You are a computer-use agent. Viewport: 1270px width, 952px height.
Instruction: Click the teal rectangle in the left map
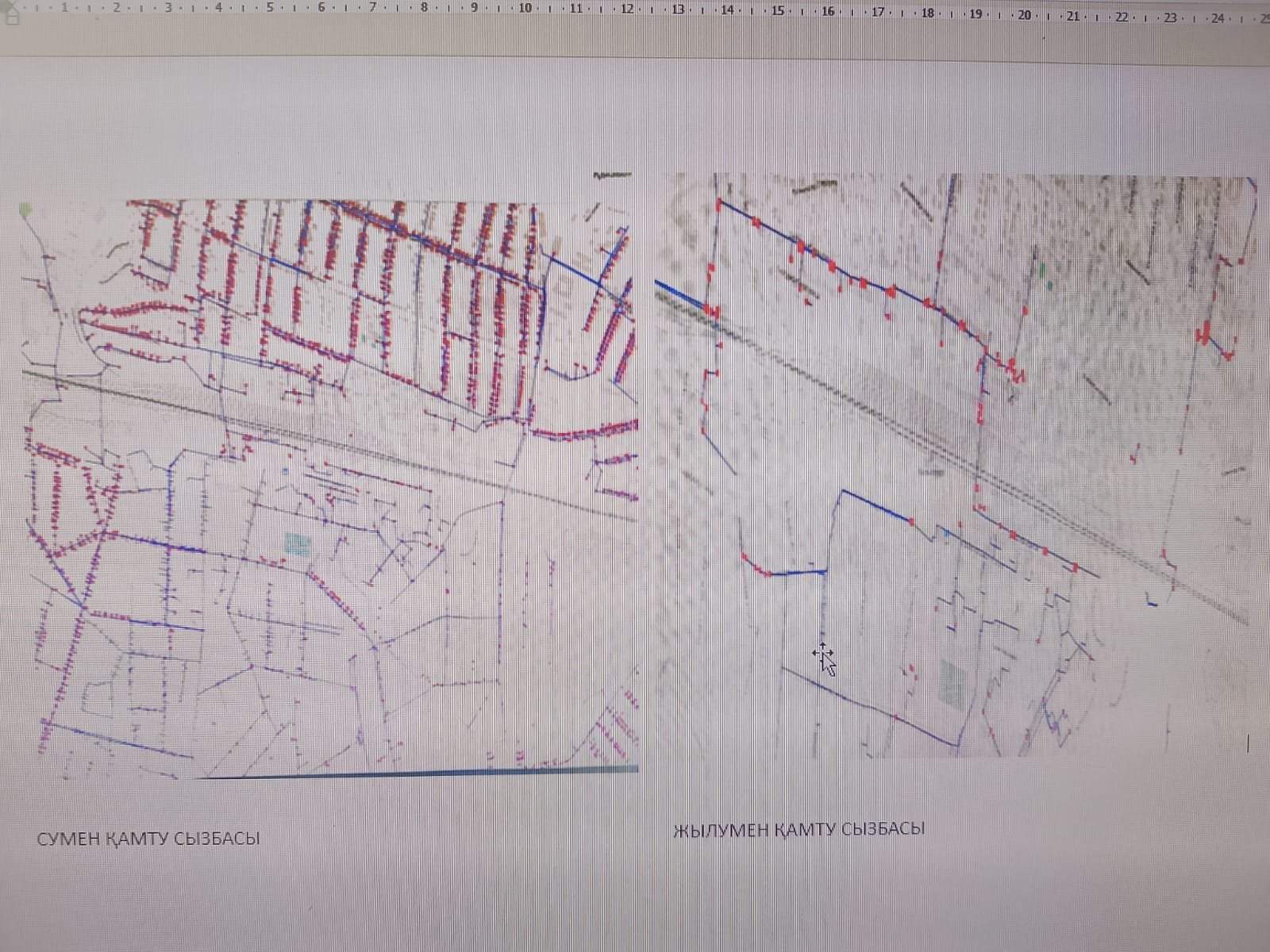pos(298,543)
